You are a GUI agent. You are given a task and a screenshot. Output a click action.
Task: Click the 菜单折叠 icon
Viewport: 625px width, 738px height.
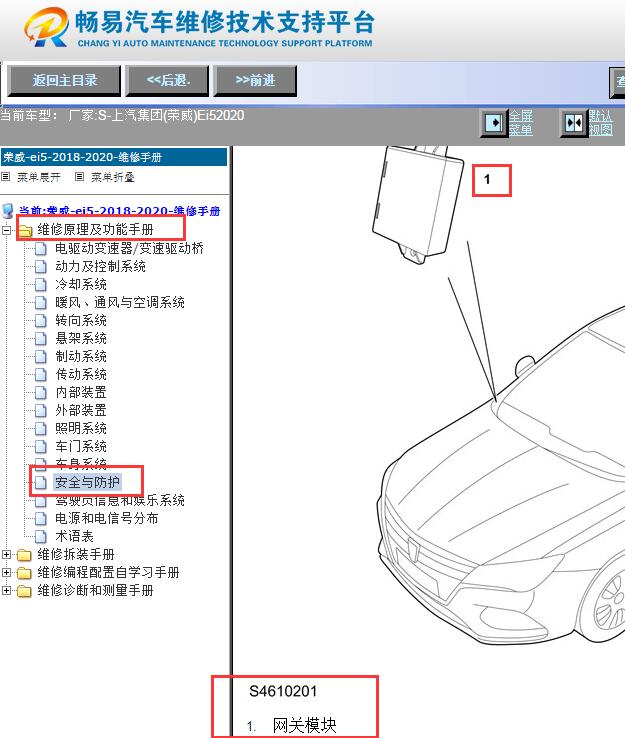point(80,176)
